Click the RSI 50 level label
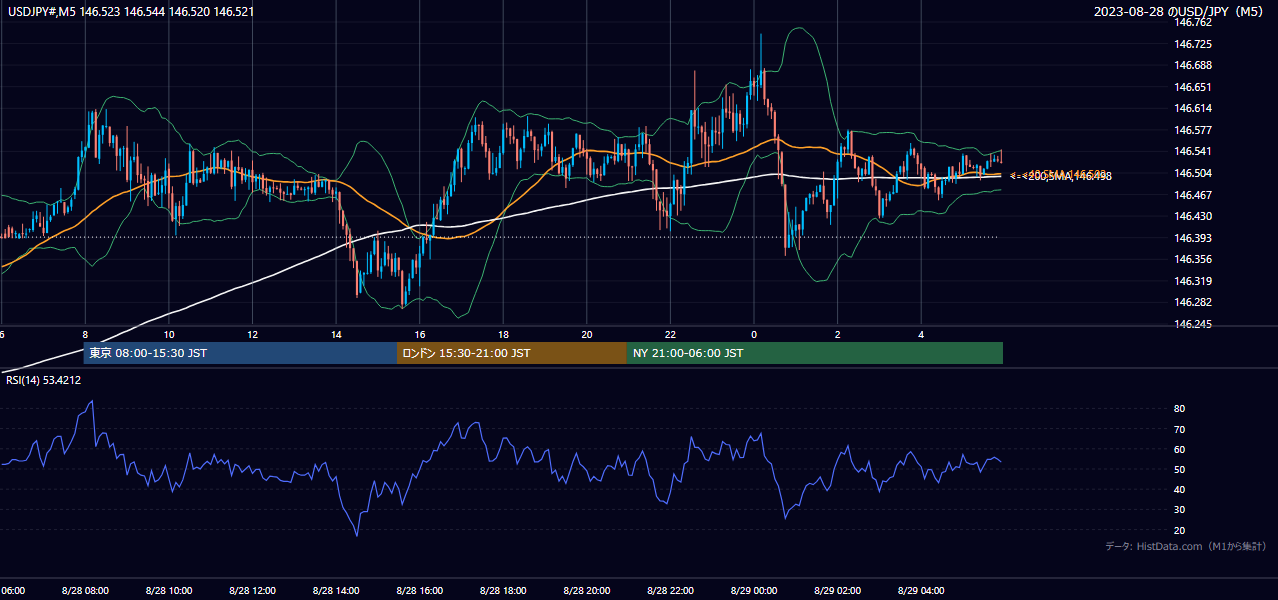Screen dimensions: 1278x600 [x=1179, y=469]
